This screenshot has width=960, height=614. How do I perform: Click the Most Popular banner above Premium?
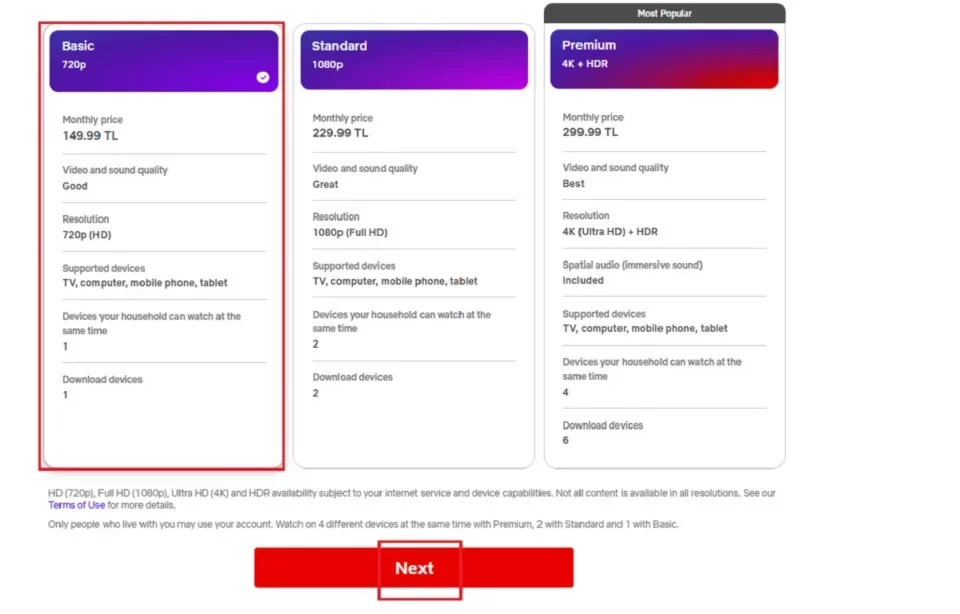point(664,13)
